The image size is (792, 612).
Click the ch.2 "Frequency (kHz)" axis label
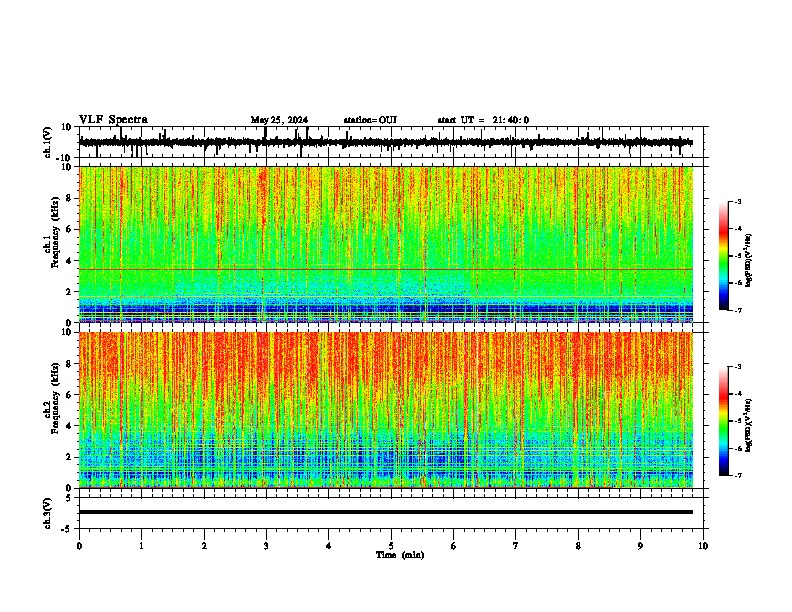click(55, 398)
